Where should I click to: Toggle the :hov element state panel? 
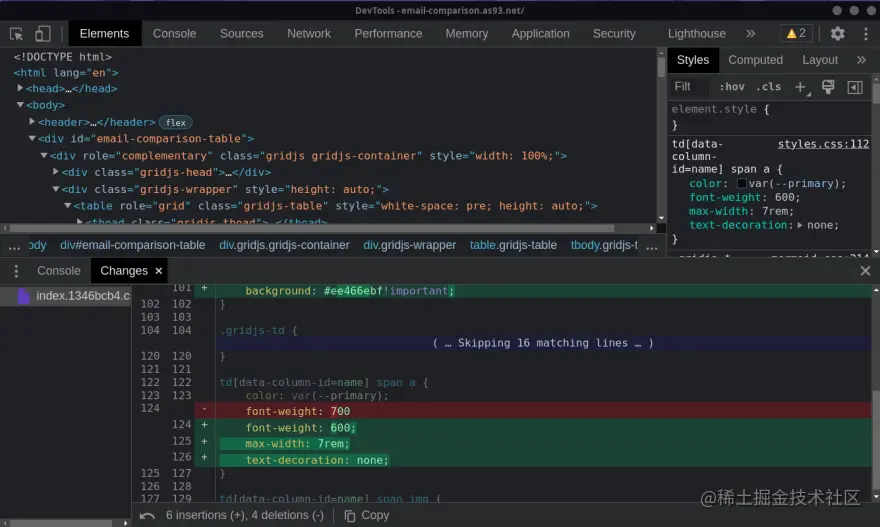tap(731, 86)
